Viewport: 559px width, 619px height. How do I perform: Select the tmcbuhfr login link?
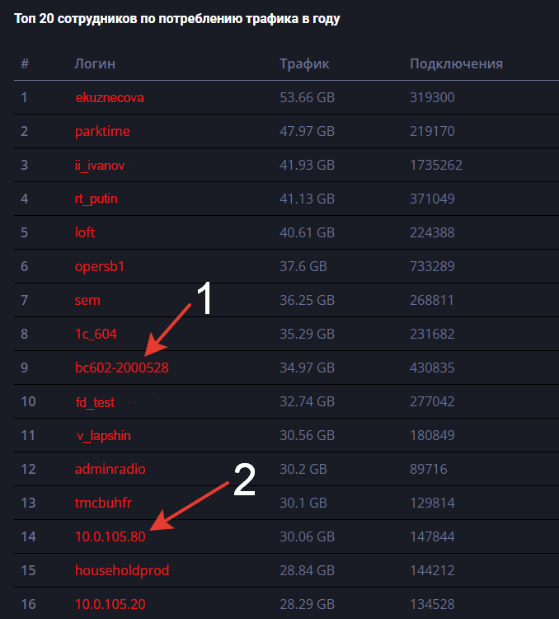pyautogui.click(x=103, y=503)
